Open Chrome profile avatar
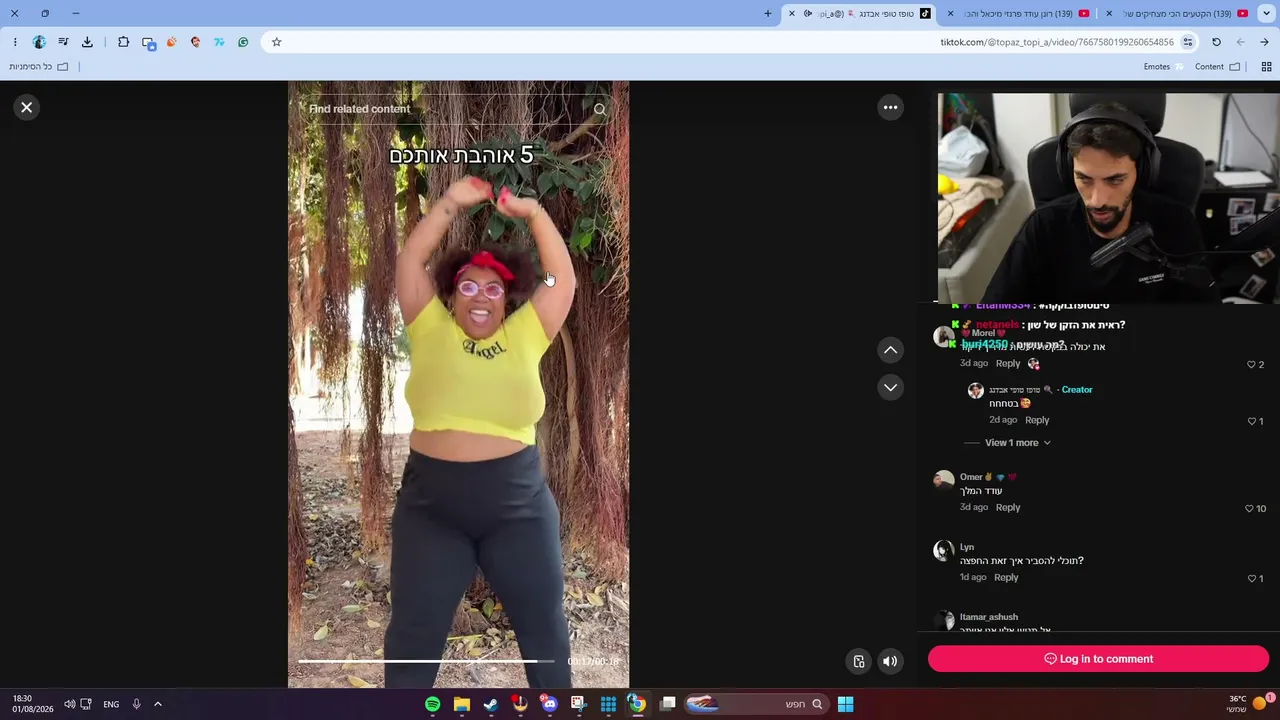Screen dimensions: 1280x720 (x=39, y=42)
